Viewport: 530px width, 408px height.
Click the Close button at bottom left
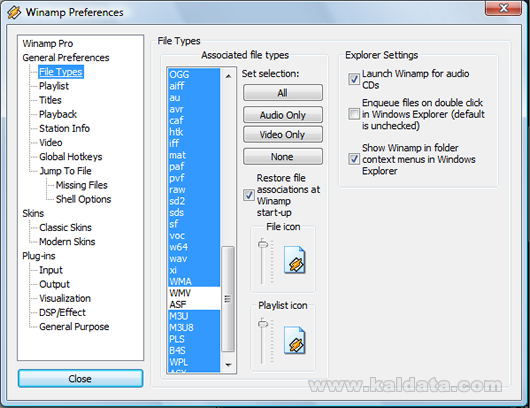coord(80,379)
